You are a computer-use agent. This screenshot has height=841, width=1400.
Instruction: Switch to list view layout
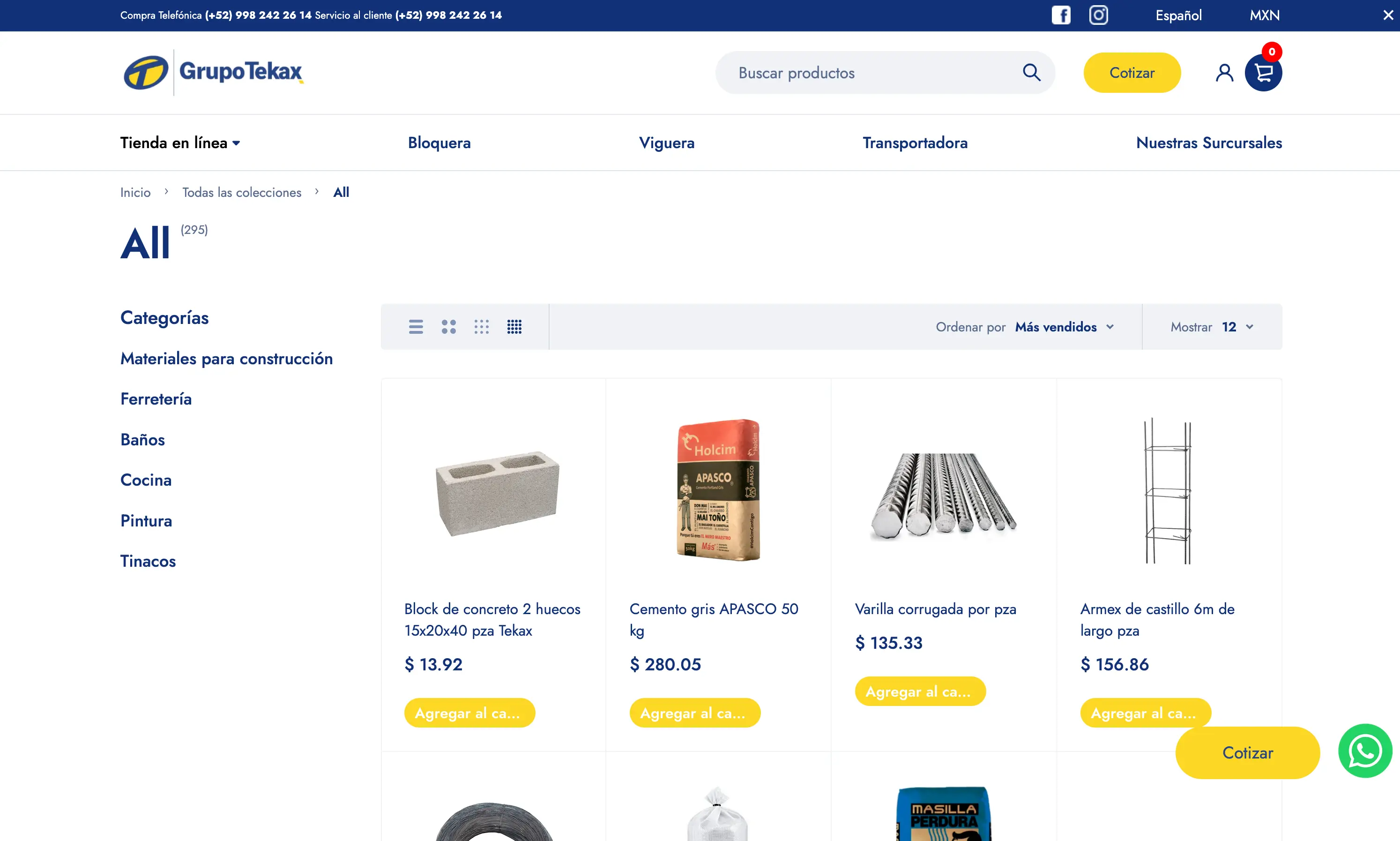coord(416,327)
